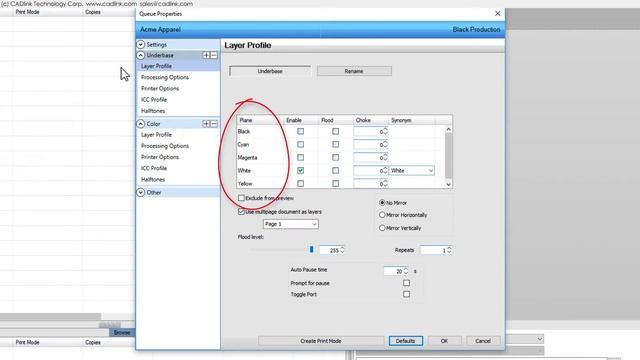Screen dimensions: 640x360
Task: Click Create Print Mode button
Action: (321, 341)
